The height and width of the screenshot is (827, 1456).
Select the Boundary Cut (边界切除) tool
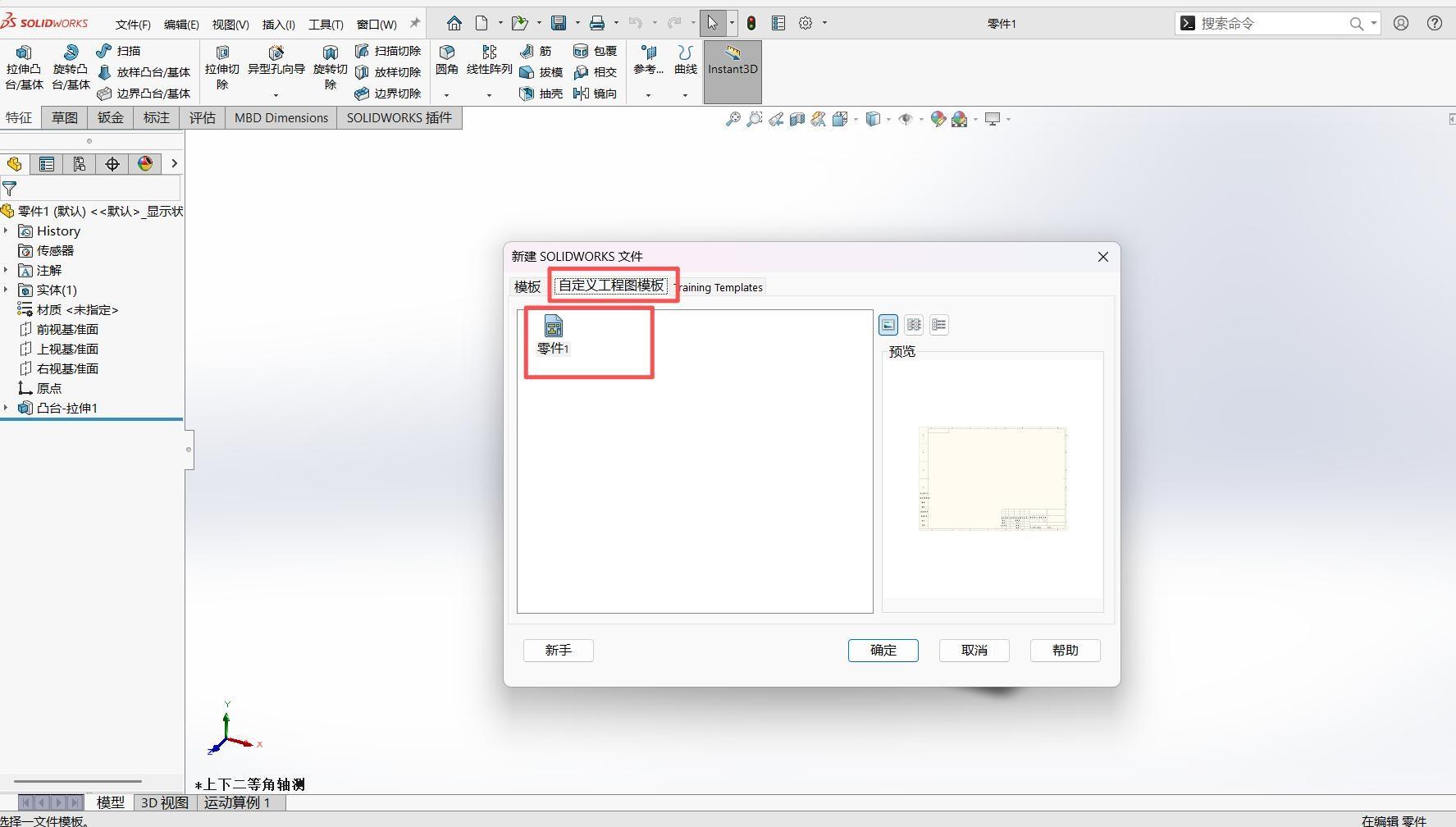[388, 94]
